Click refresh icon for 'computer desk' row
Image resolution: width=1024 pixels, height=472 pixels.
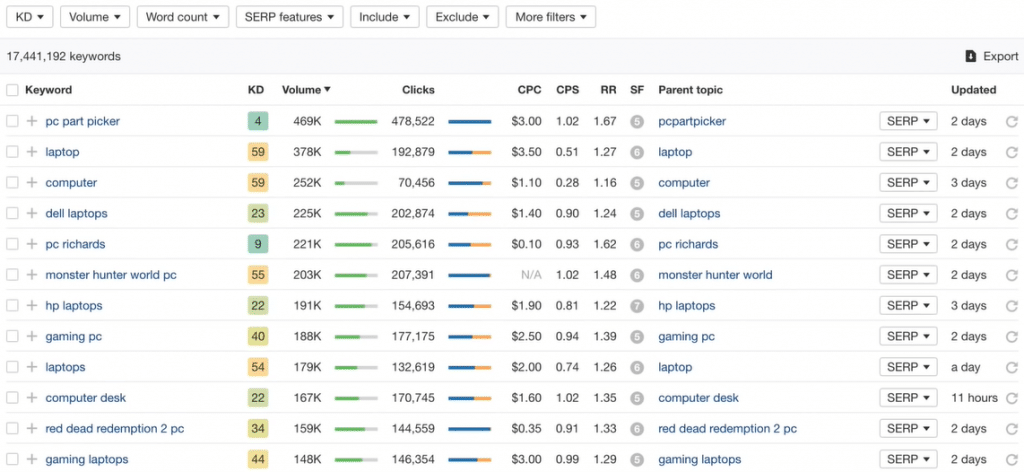1012,398
